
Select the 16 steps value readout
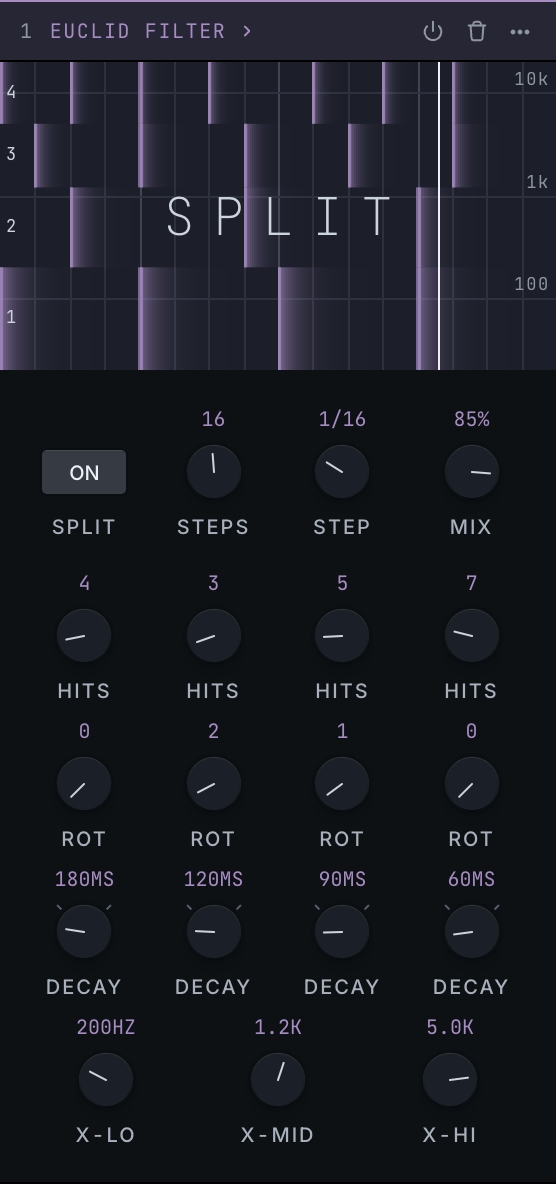[x=214, y=419]
